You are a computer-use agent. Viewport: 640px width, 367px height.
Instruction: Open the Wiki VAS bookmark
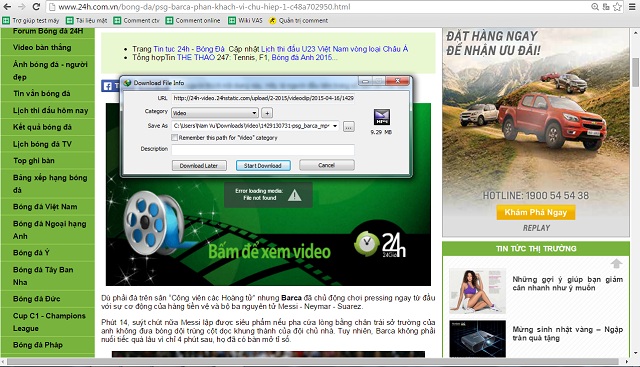click(245, 20)
